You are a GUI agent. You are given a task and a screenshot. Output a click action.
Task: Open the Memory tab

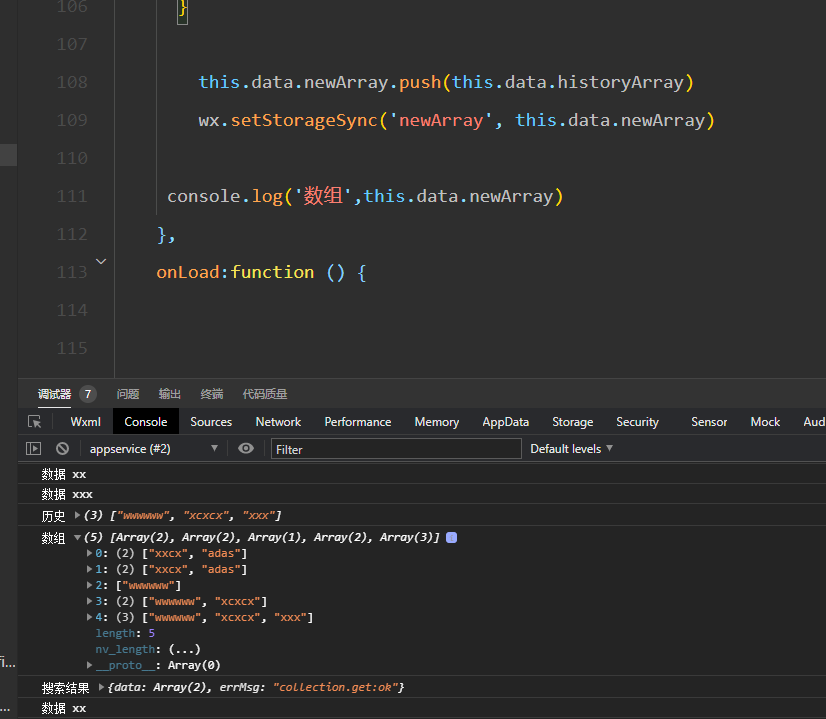point(437,422)
